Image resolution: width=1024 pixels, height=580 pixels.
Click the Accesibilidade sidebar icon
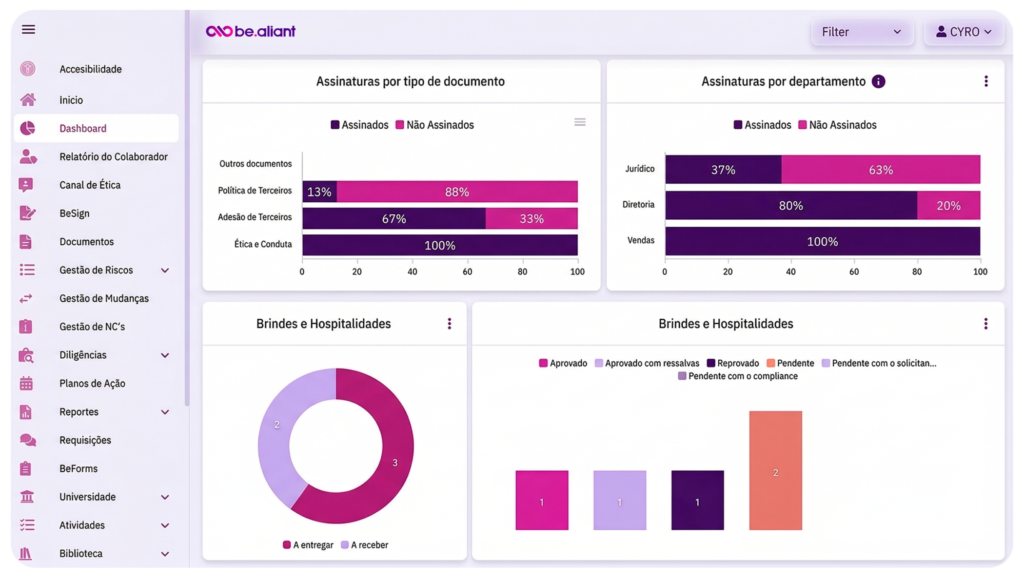point(28,69)
